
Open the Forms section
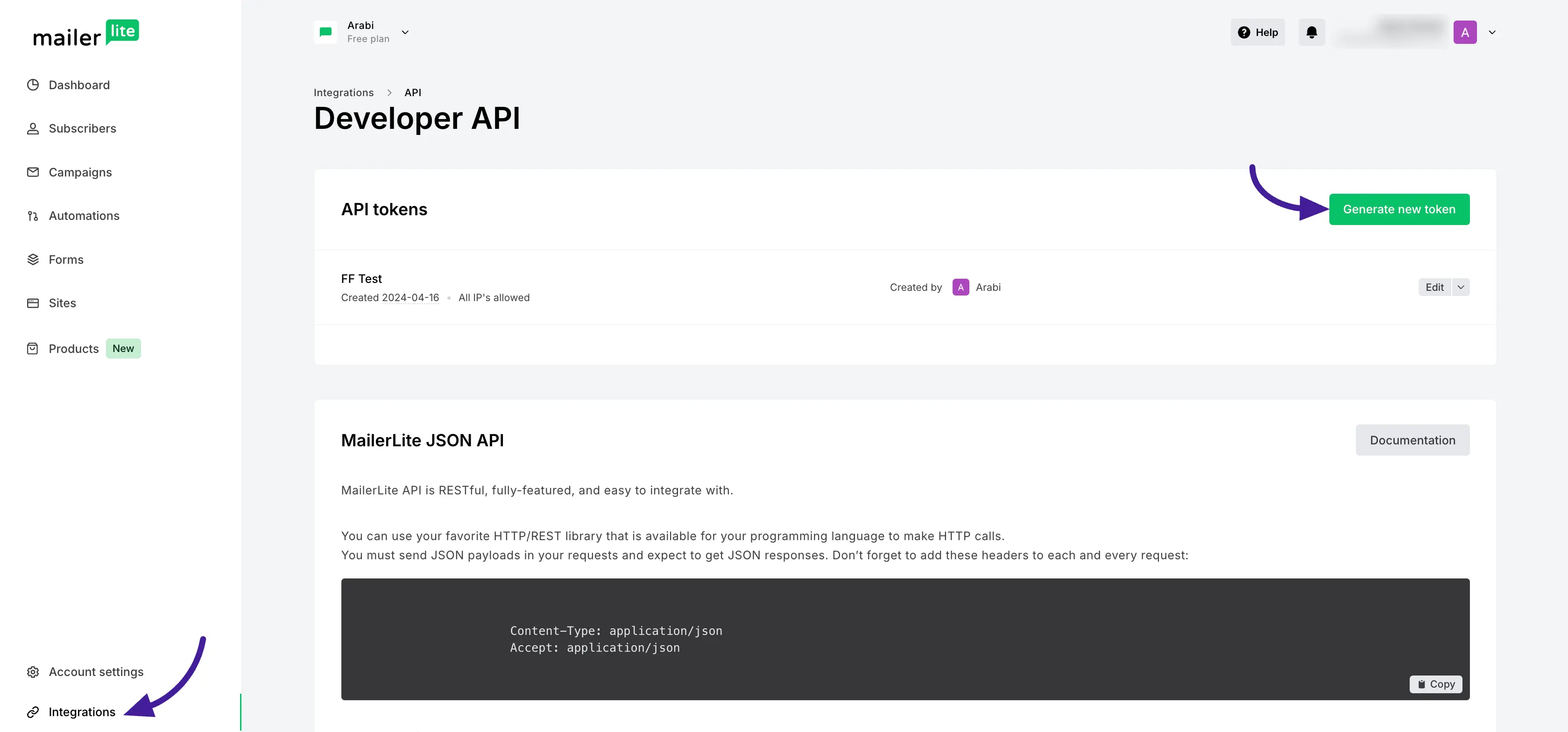pos(66,259)
